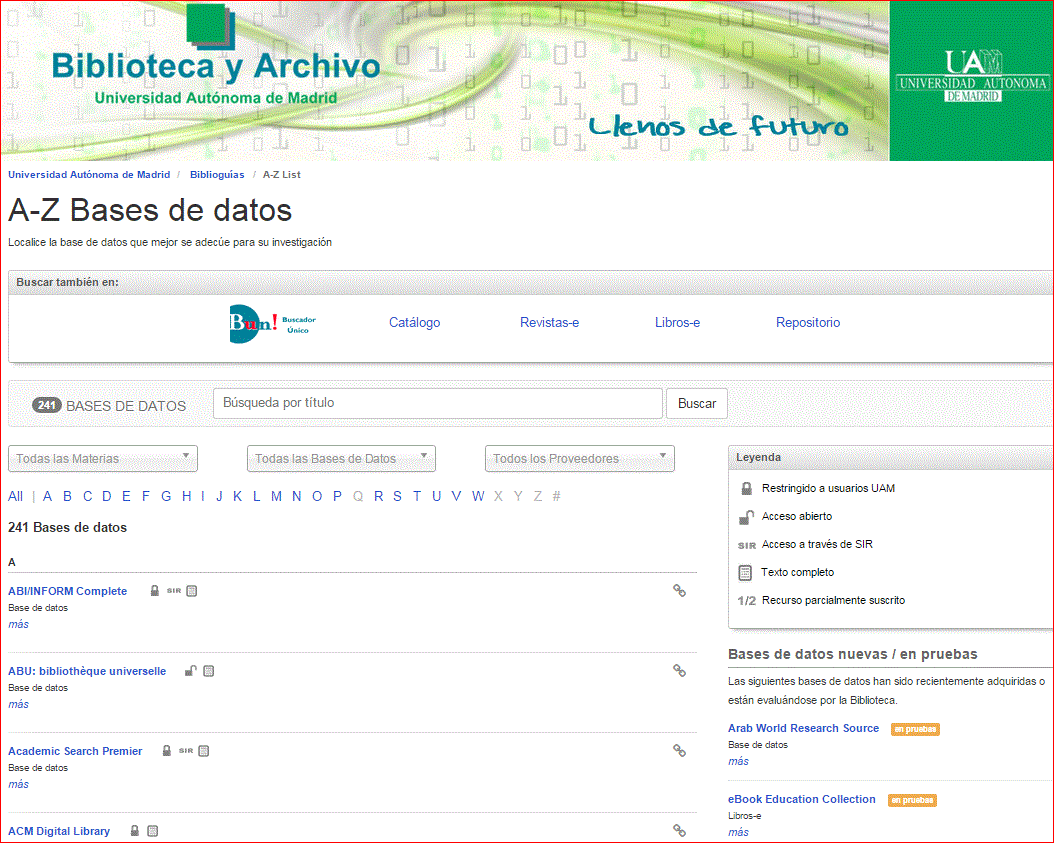The image size is (1054, 843).
Task: Click the legend Texto completo document icon
Action: [x=745, y=573]
